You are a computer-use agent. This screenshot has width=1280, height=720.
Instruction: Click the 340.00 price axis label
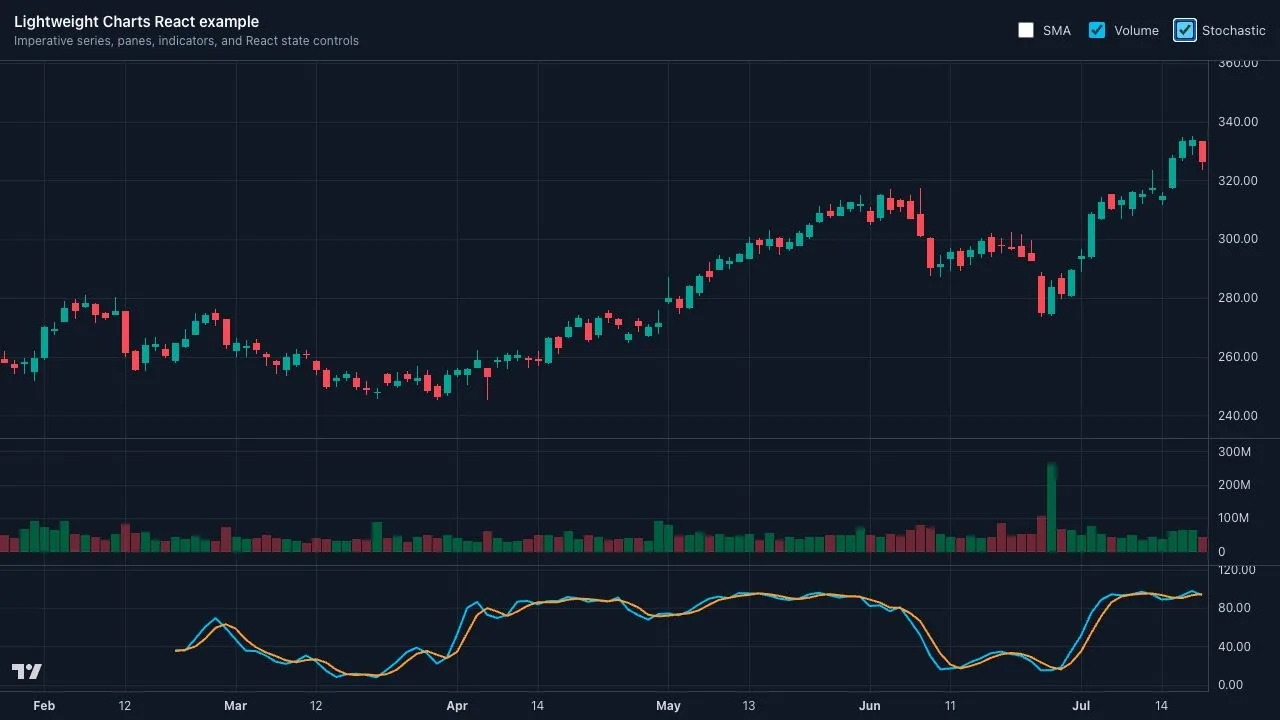(1238, 122)
